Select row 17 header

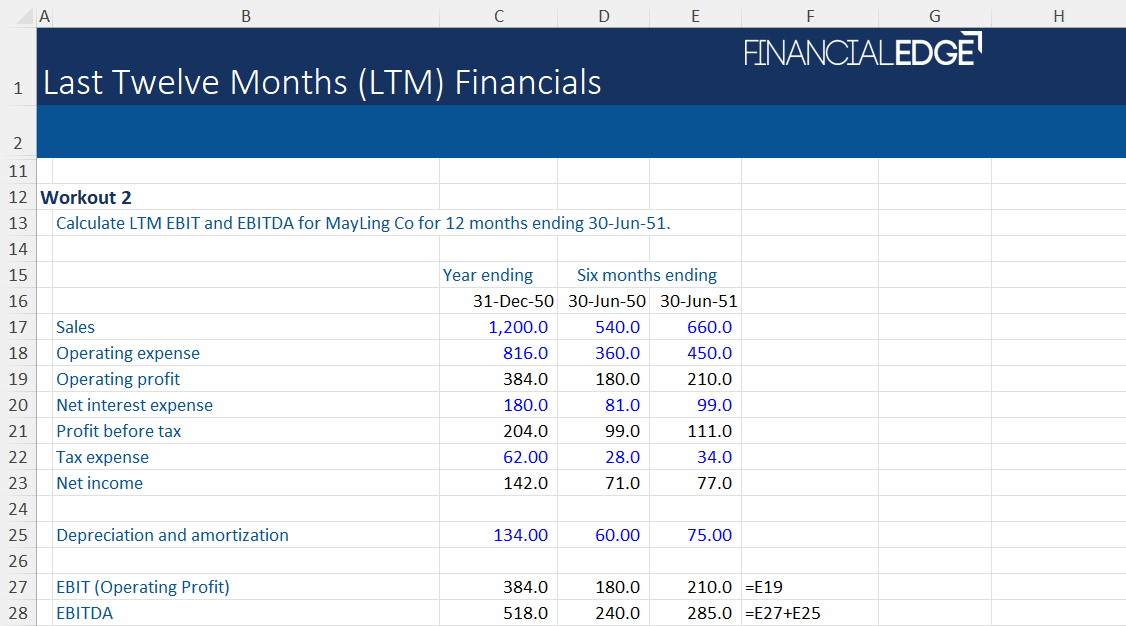pyautogui.click(x=17, y=327)
